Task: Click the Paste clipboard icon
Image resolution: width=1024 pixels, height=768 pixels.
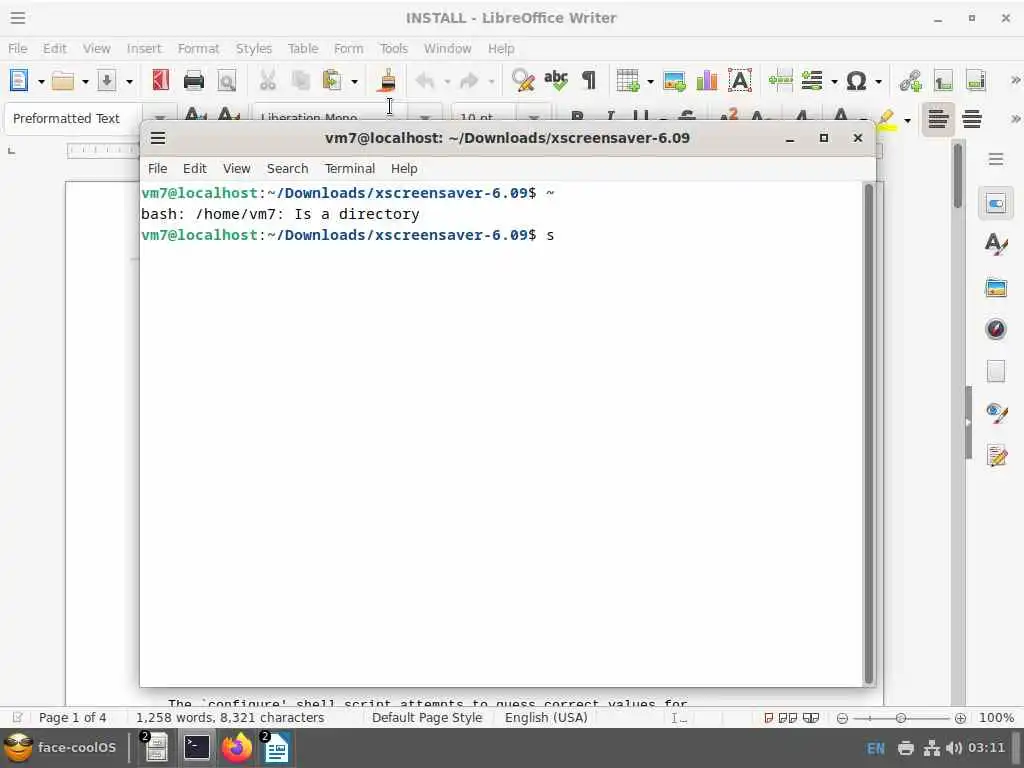Action: [332, 80]
